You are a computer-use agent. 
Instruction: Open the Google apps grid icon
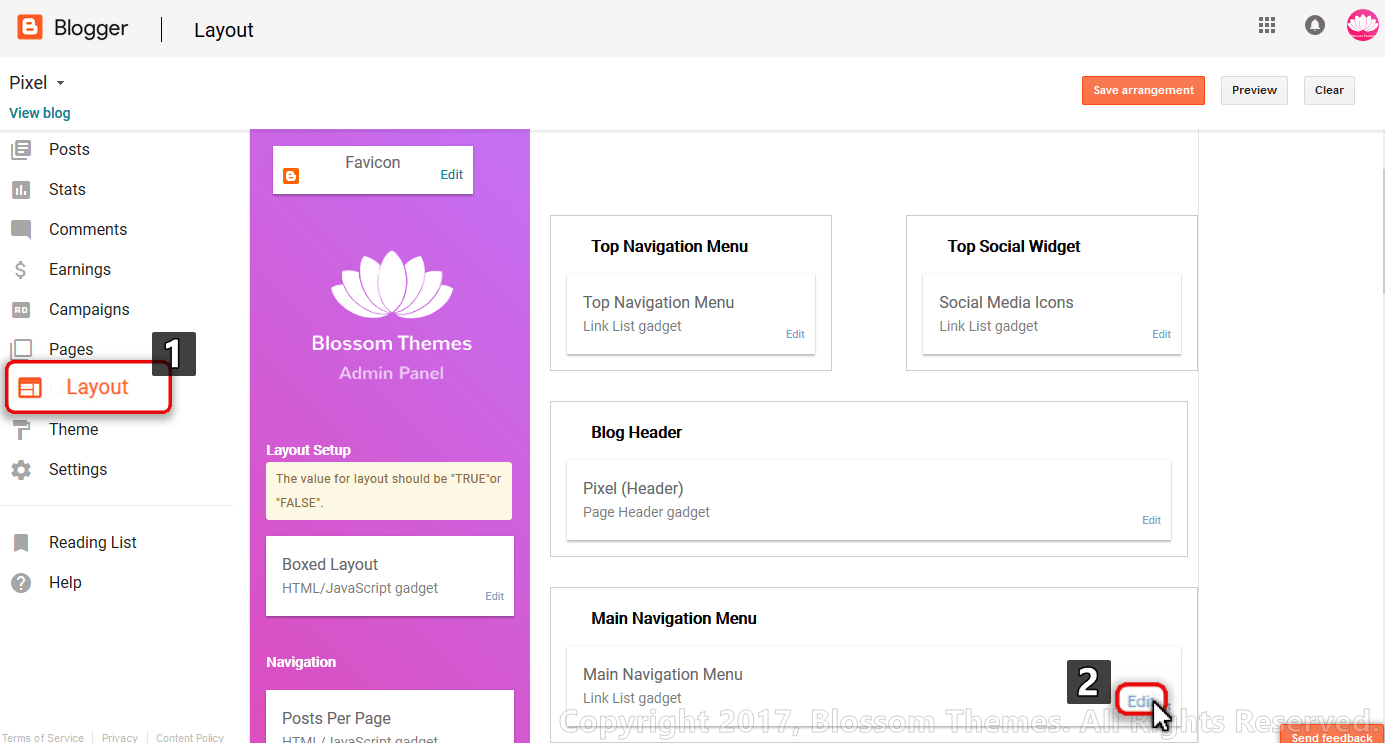click(1267, 26)
